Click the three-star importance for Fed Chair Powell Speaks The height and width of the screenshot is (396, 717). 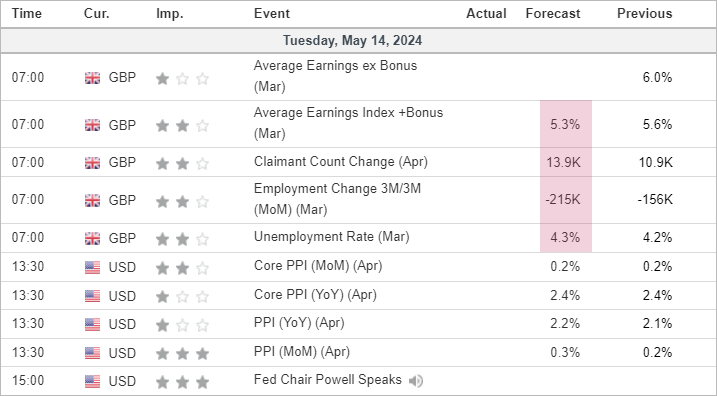(x=182, y=381)
